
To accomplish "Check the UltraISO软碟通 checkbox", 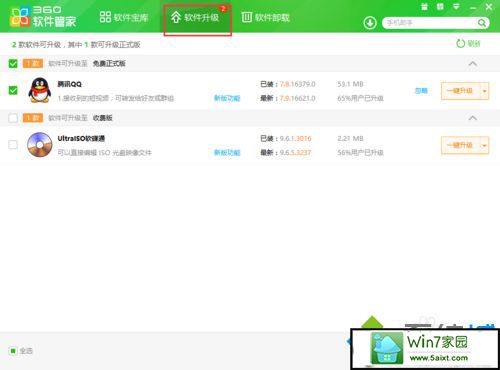I will [13, 144].
